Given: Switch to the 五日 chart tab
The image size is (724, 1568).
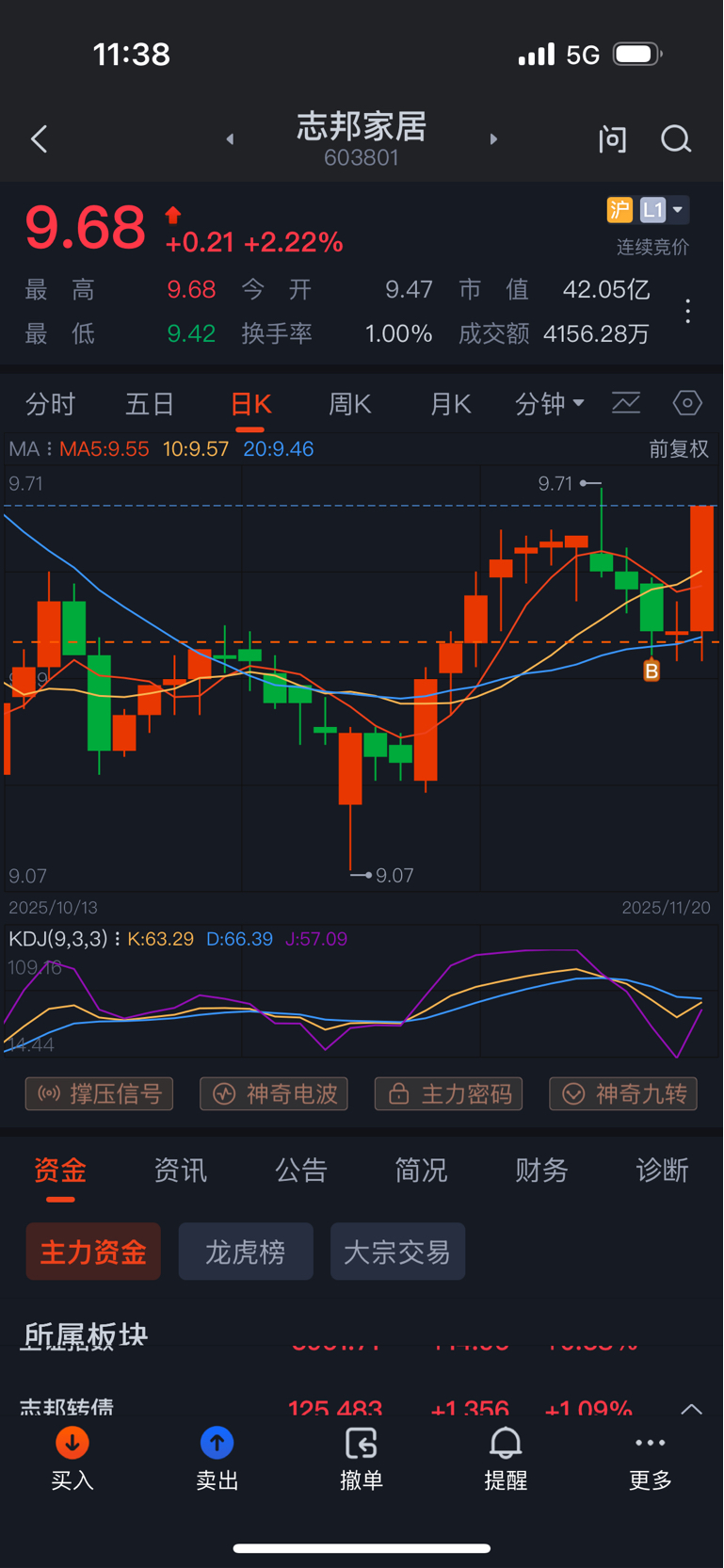Looking at the screenshot, I should 150,404.
